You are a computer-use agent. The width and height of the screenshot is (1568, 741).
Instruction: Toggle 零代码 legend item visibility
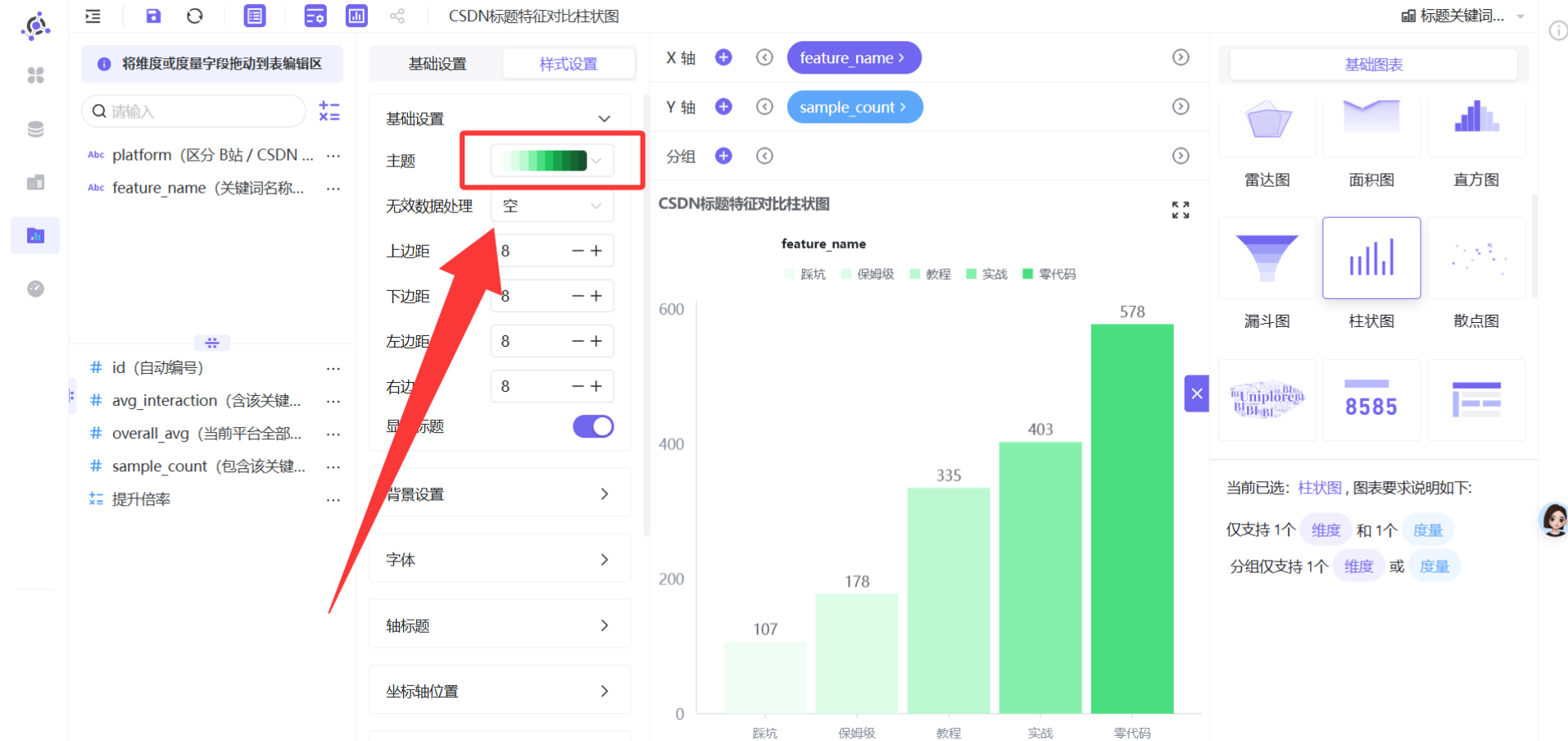1049,274
